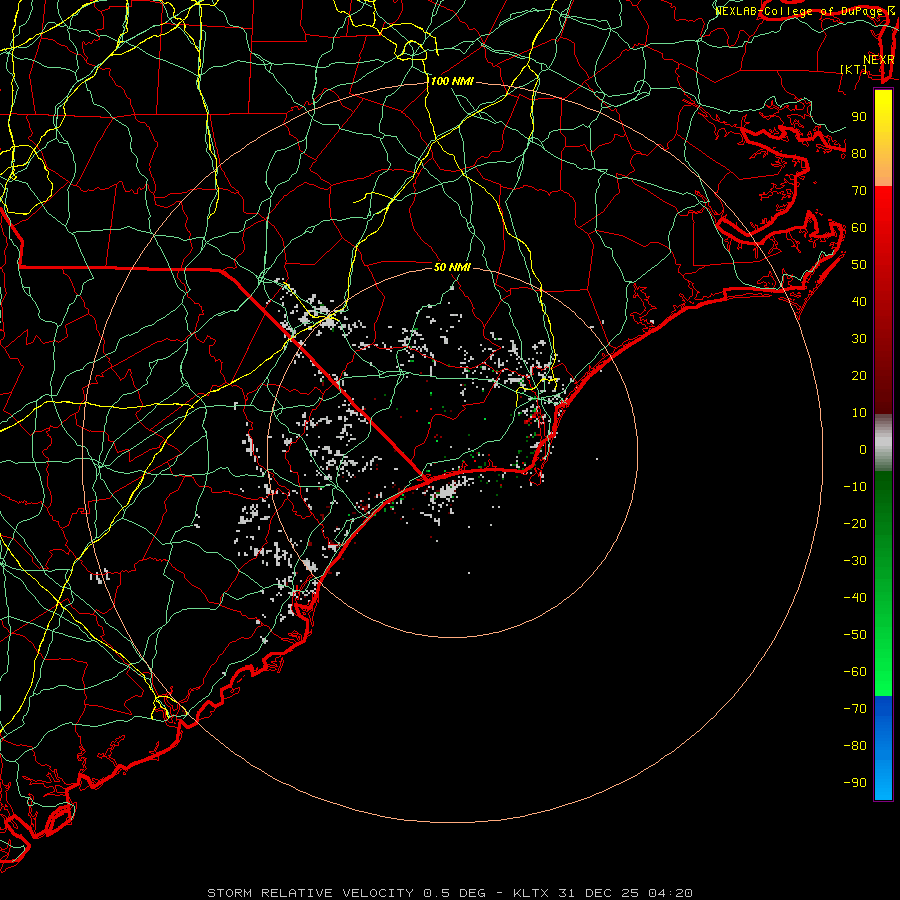This screenshot has height=900, width=900.
Task: Click the 90 value on velocity scale
Action: pyautogui.click(x=859, y=117)
